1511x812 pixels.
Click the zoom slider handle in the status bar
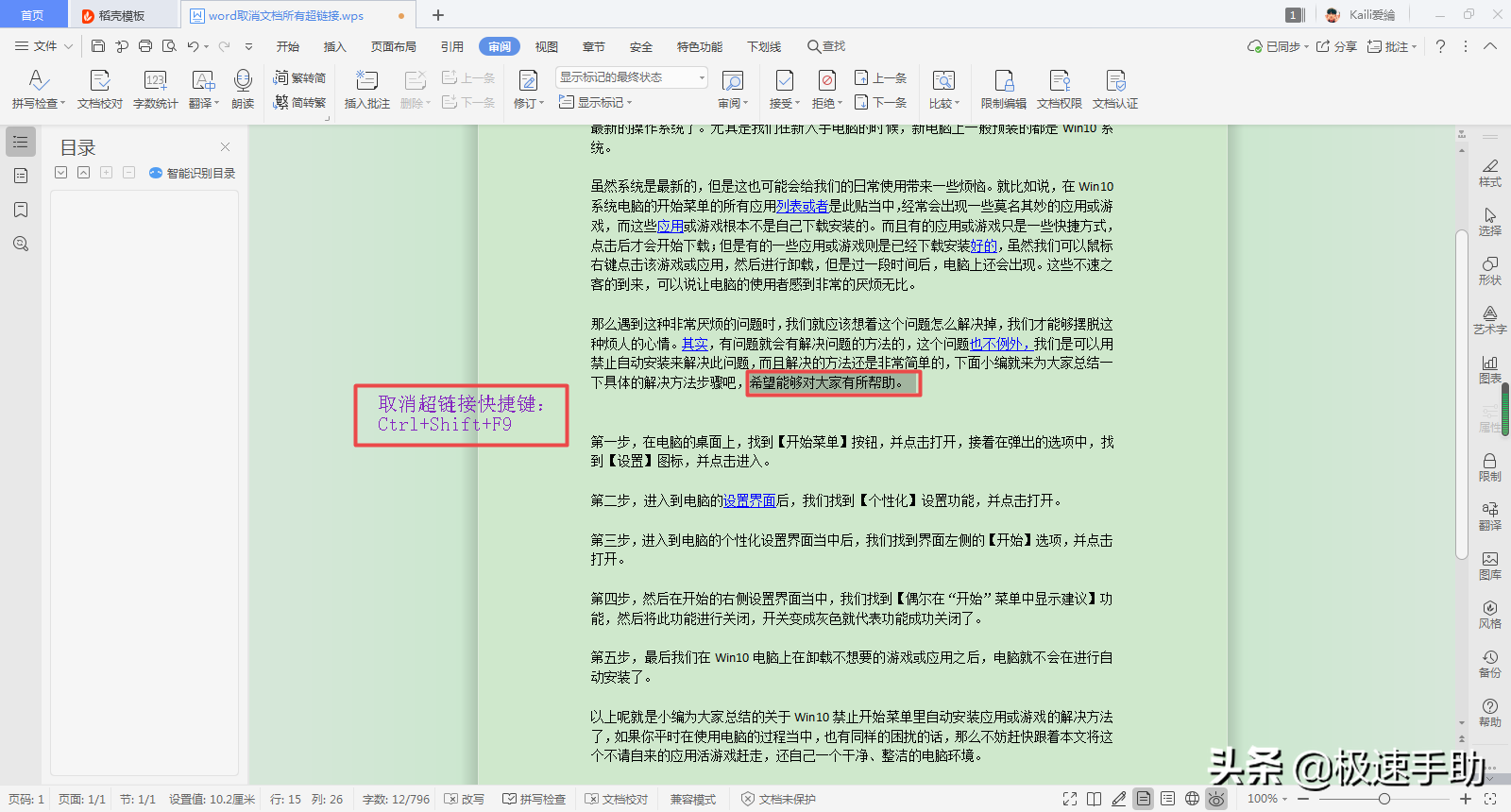1384,799
